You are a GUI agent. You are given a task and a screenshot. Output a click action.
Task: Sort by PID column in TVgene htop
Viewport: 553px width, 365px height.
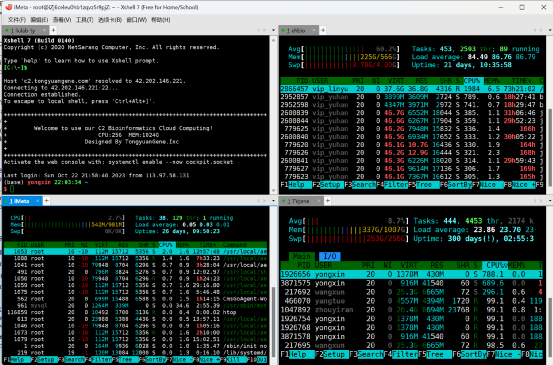303,265
